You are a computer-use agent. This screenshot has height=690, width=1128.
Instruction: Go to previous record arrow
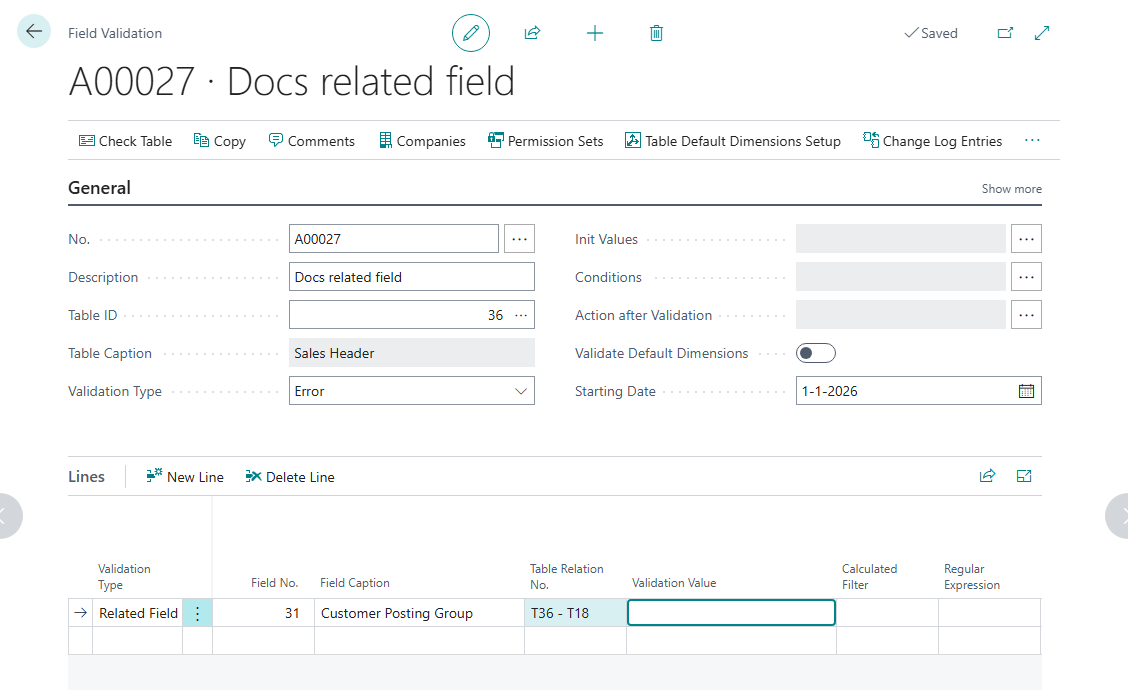pos(7,516)
